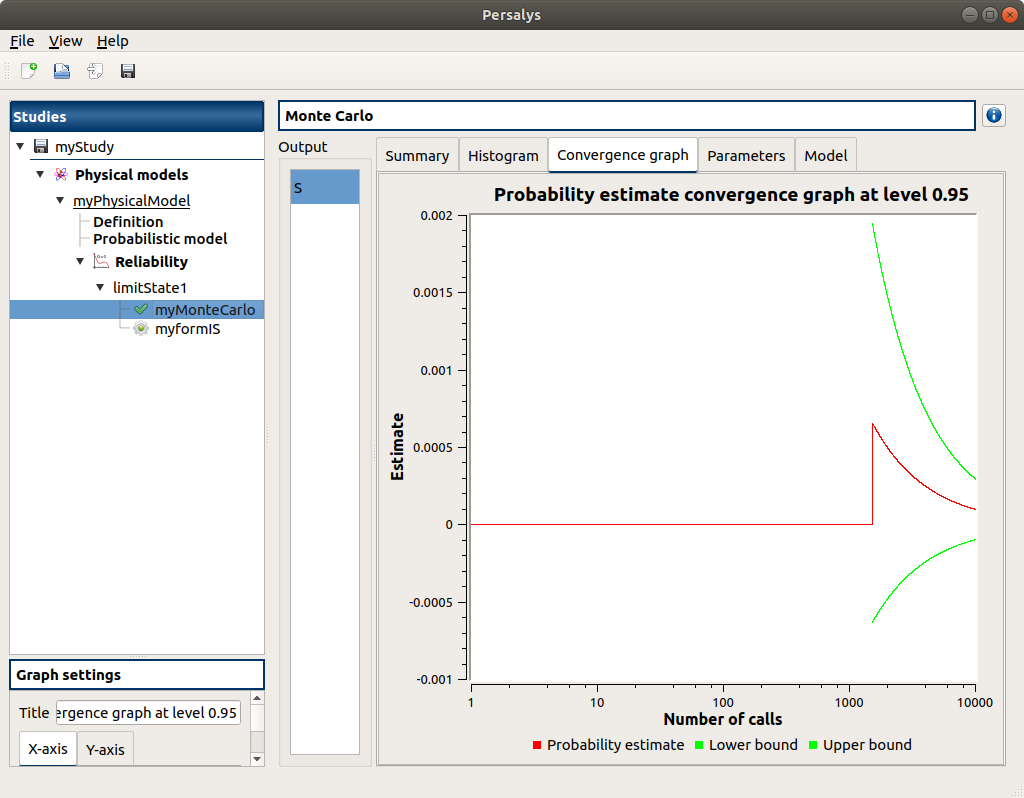Collapse the myStudy tree node
The image size is (1024, 798).
20,147
